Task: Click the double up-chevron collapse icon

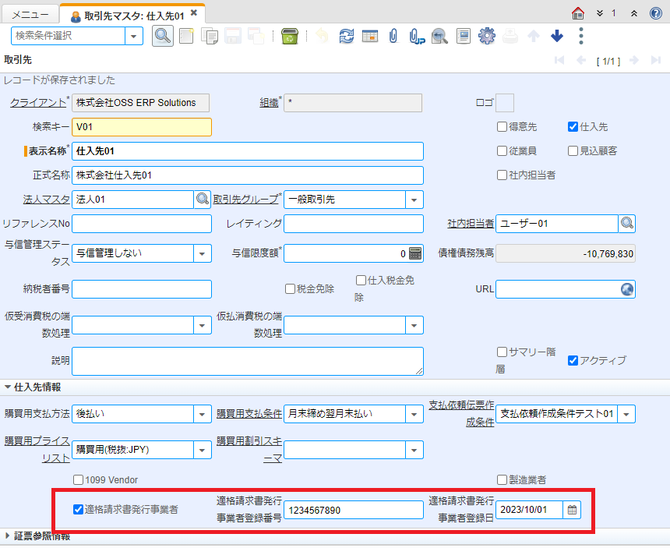Action: 634,14
